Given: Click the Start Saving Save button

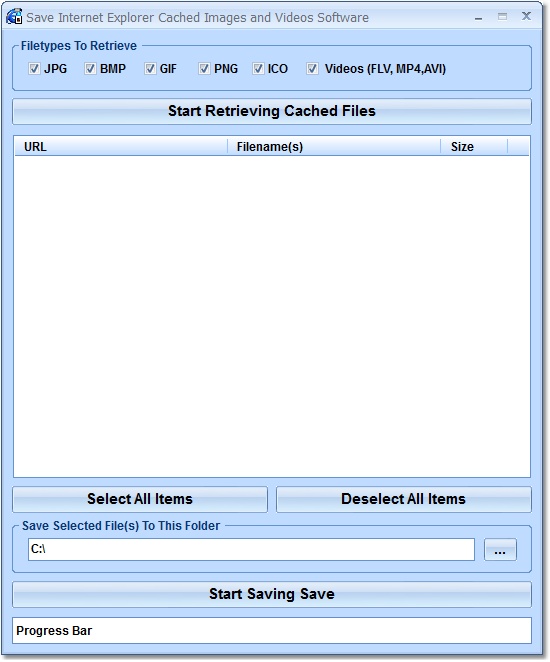Looking at the screenshot, I should pos(272,594).
